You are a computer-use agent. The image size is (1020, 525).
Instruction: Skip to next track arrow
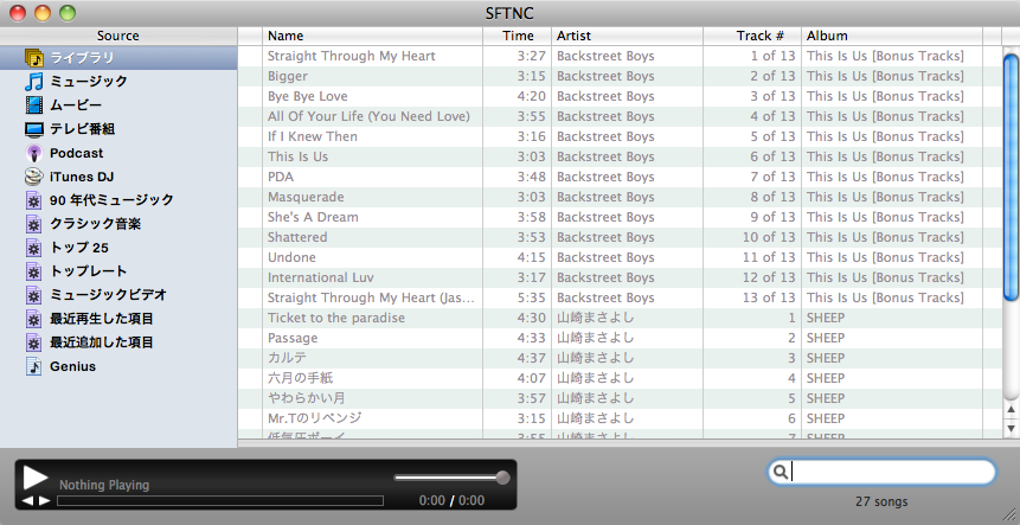[44, 500]
